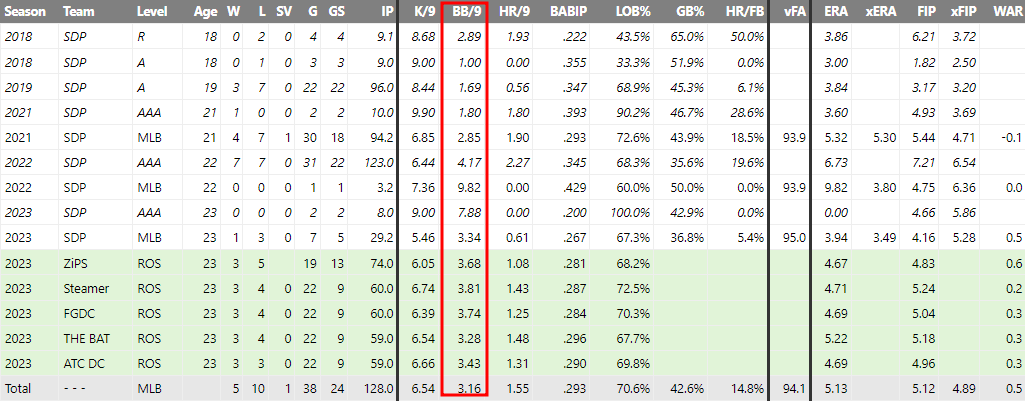The width and height of the screenshot is (1025, 401).
Task: Sort table by BB/9 column header
Action: pyautogui.click(x=467, y=12)
